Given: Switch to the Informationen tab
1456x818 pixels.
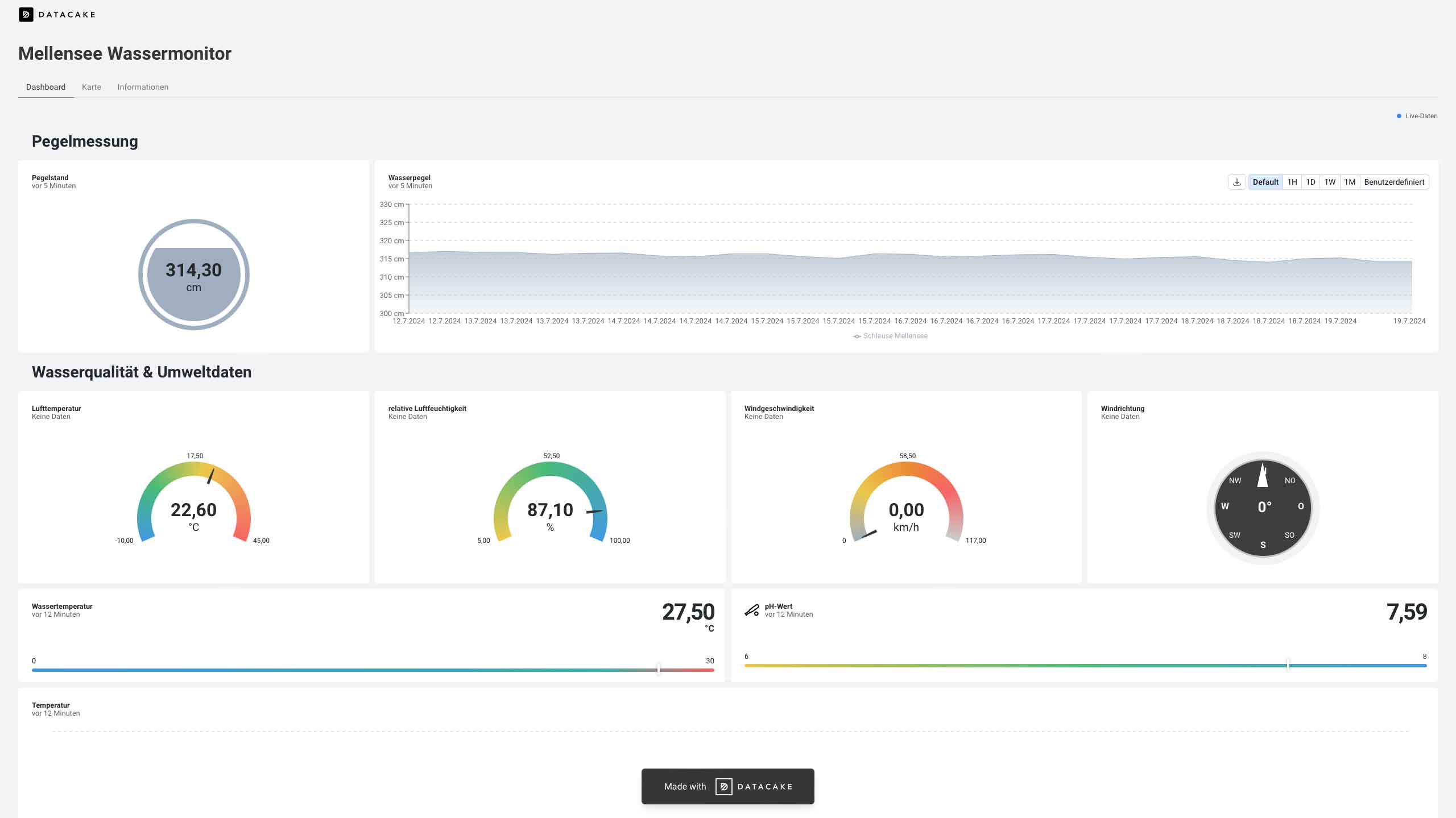Looking at the screenshot, I should click(143, 87).
